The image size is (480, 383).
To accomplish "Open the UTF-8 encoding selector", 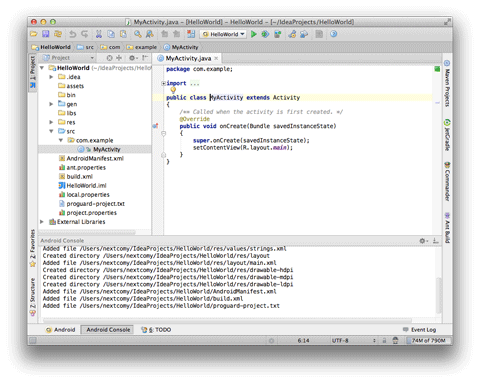I will 353,340.
